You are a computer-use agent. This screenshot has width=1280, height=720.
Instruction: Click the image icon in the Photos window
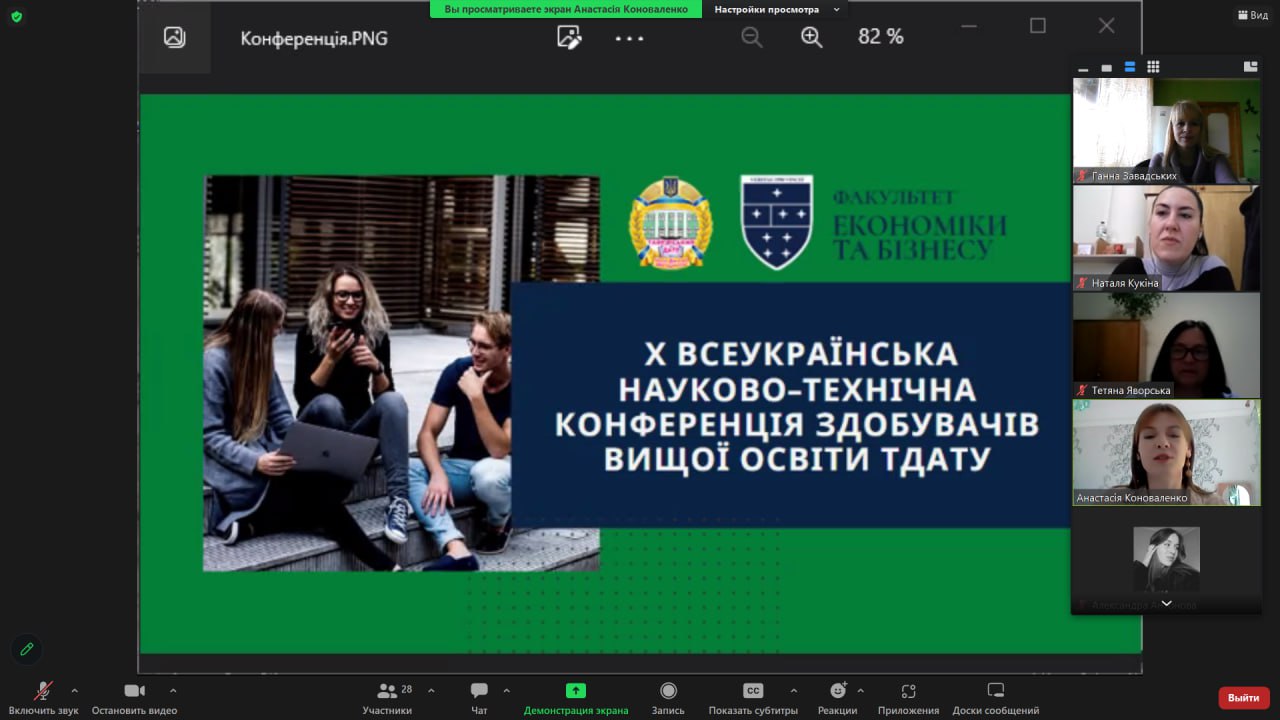point(175,38)
